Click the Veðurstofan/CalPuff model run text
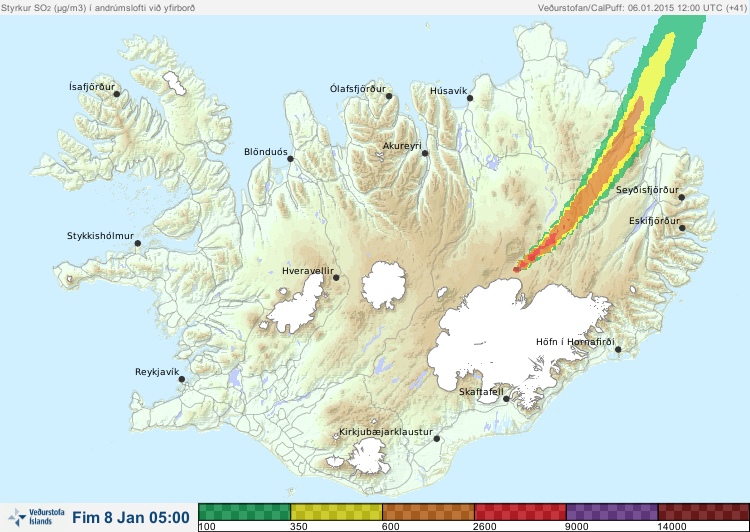The image size is (750, 532). click(x=642, y=8)
